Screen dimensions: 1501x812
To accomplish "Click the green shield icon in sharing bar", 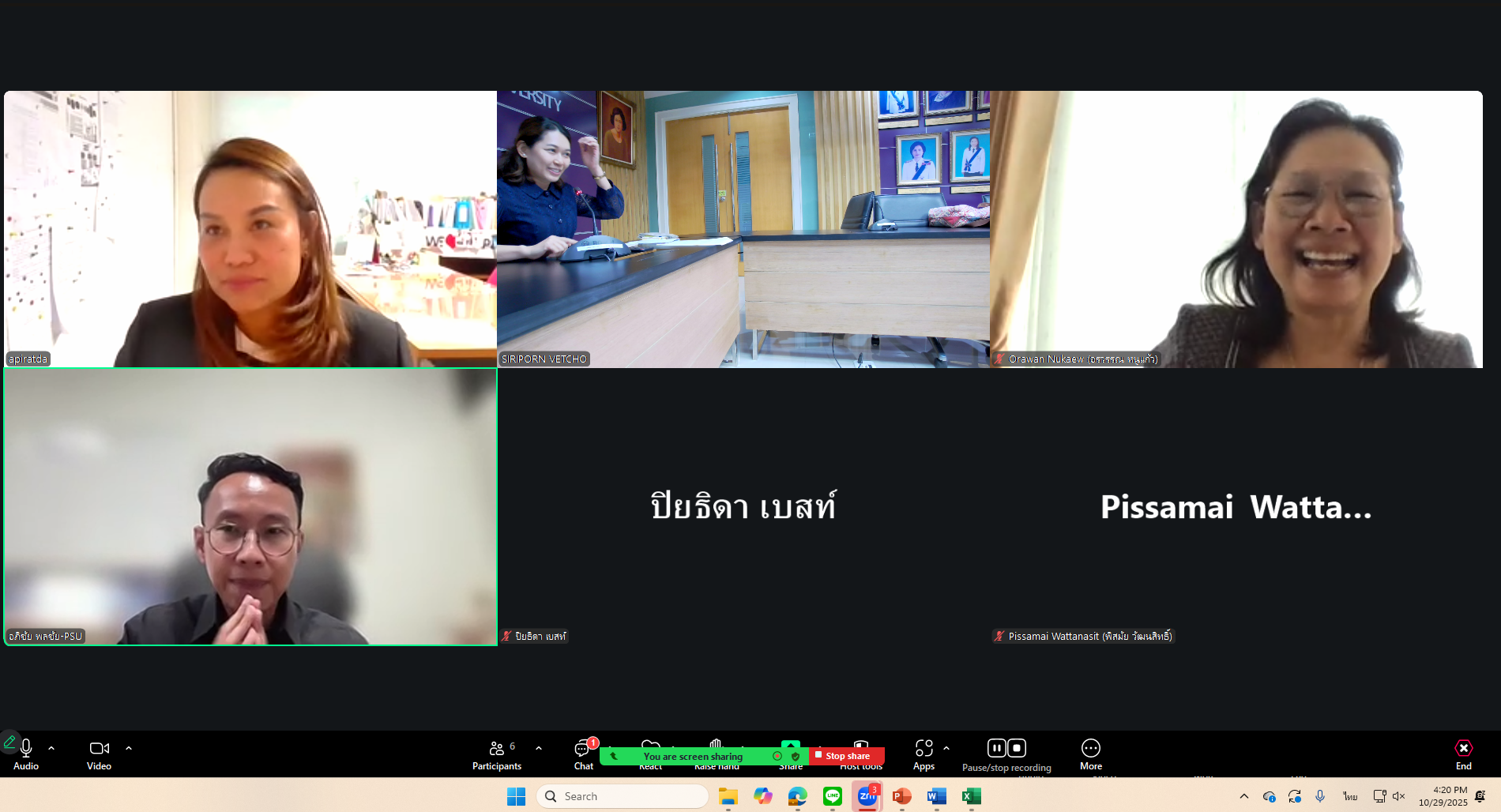I will [796, 756].
